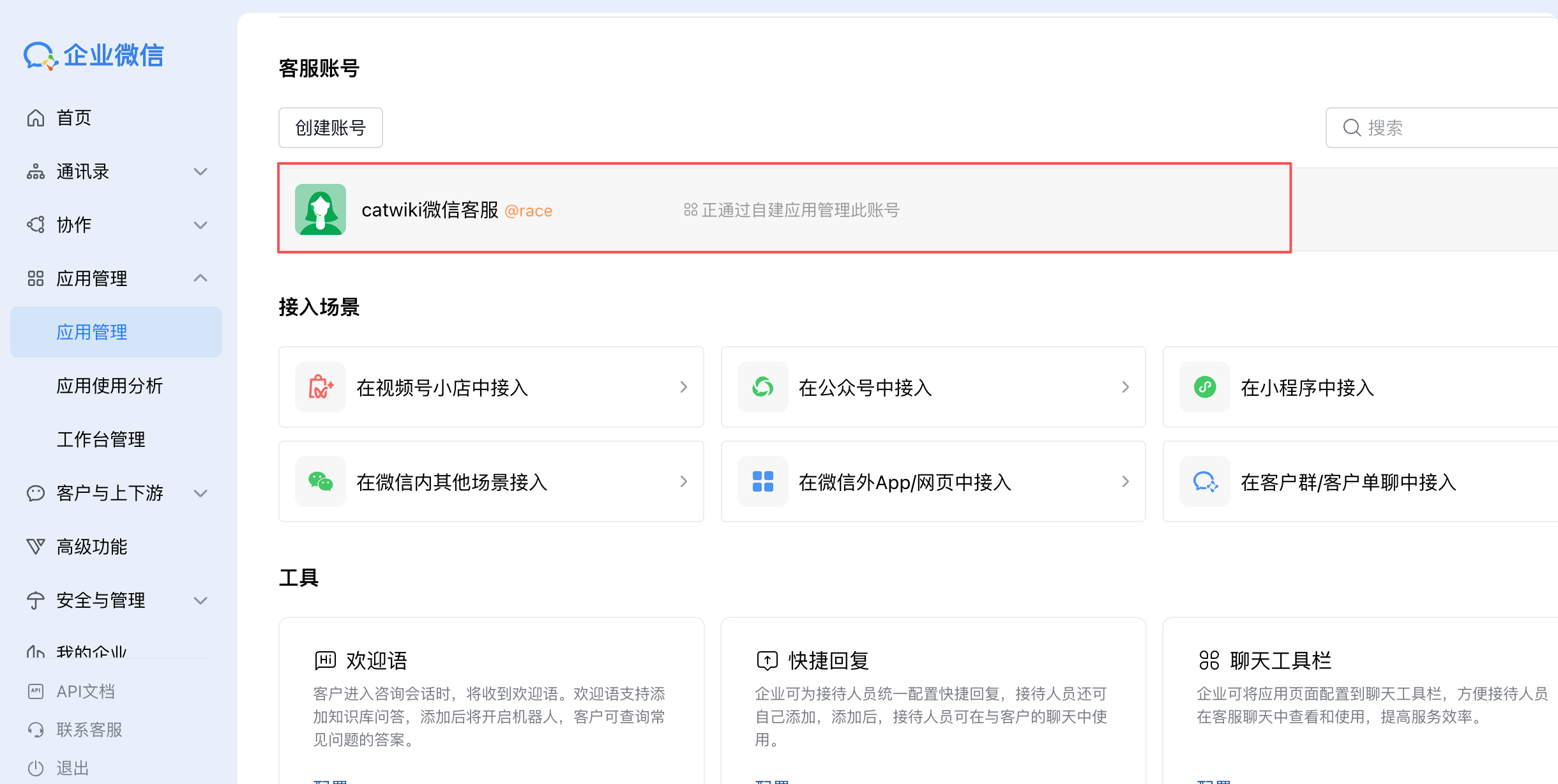Click the 企业微信 logo at top left
Viewport: 1558px width, 784px height.
94,56
